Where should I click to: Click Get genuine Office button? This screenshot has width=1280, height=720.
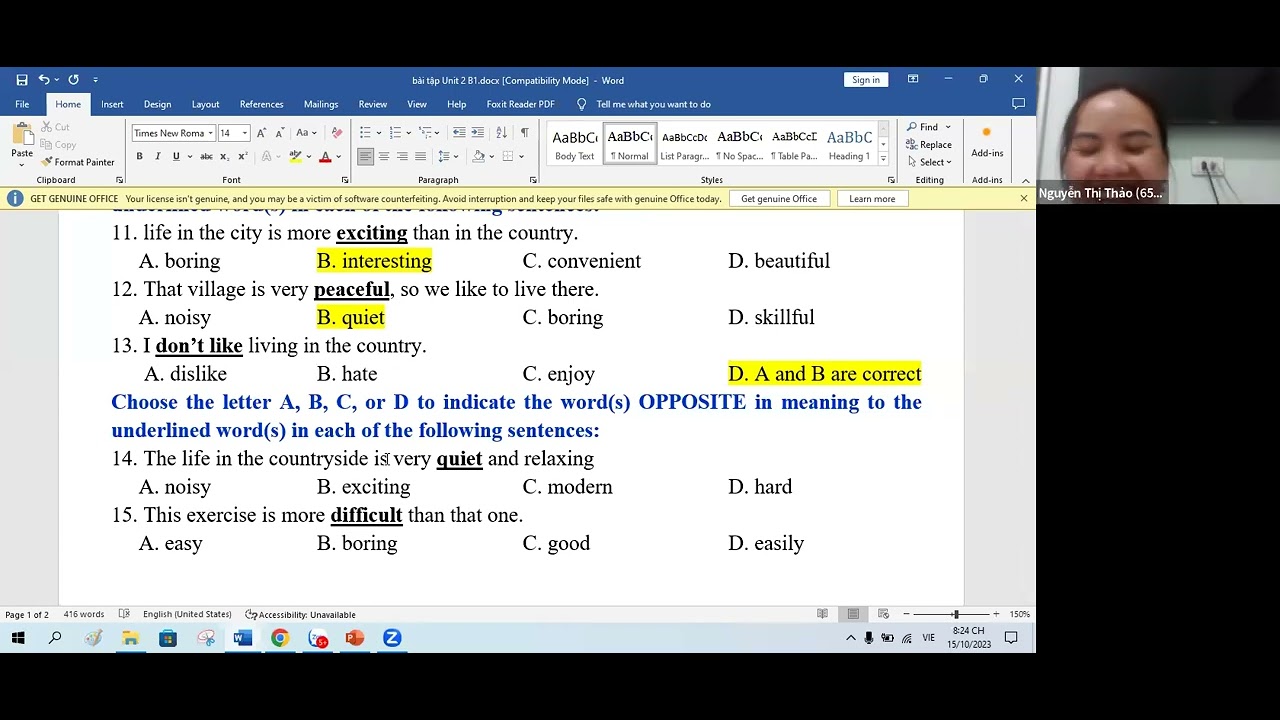[779, 199]
